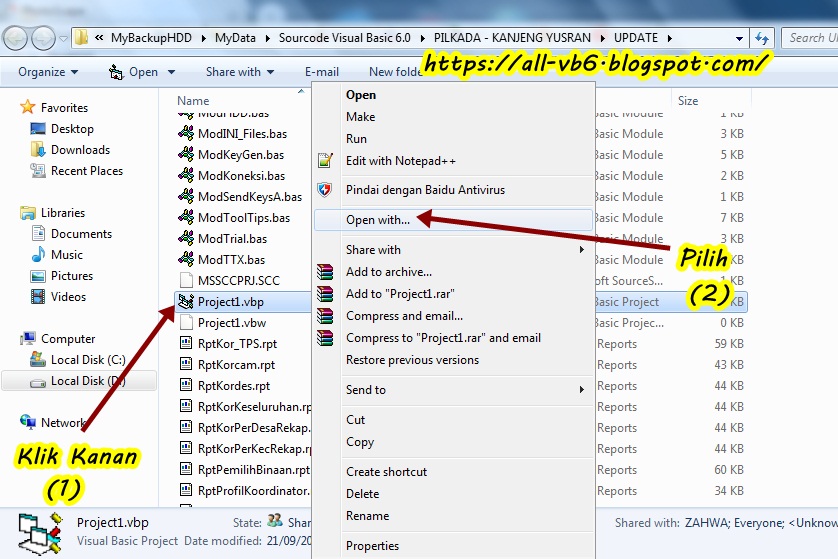This screenshot has width=838, height=559.
Task: Click Sourcode Visual Basic 6.0 breadcrumb
Action: pyautogui.click(x=345, y=38)
